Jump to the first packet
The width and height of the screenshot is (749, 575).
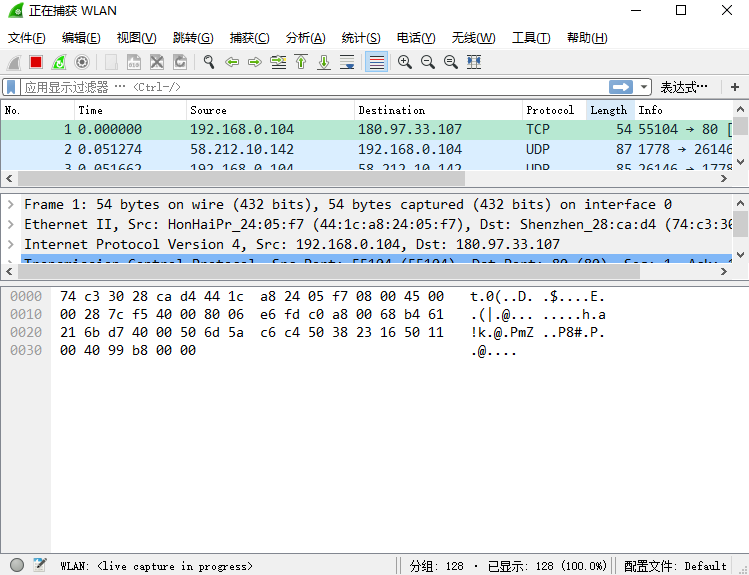(301, 62)
